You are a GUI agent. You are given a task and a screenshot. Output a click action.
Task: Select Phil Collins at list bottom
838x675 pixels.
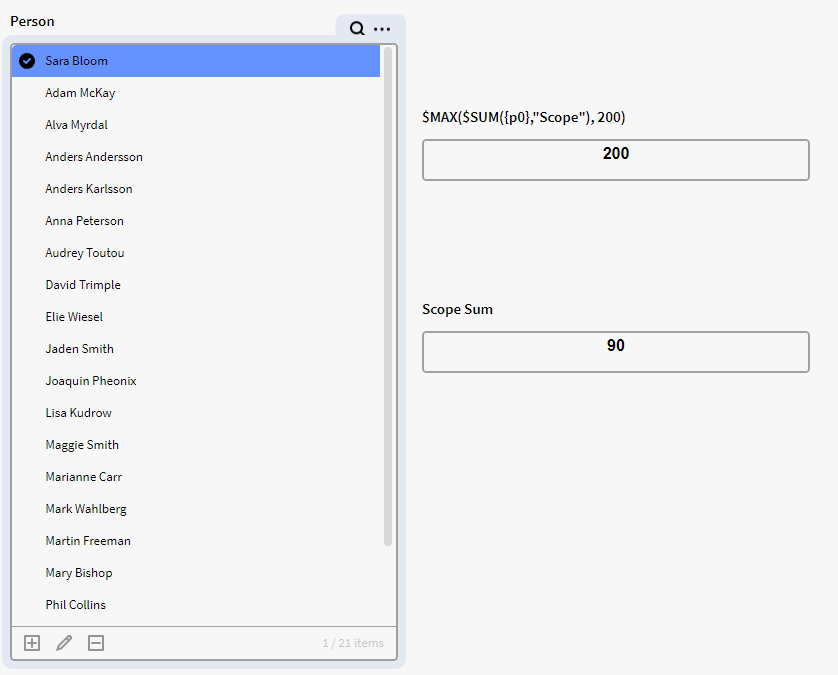tap(75, 605)
